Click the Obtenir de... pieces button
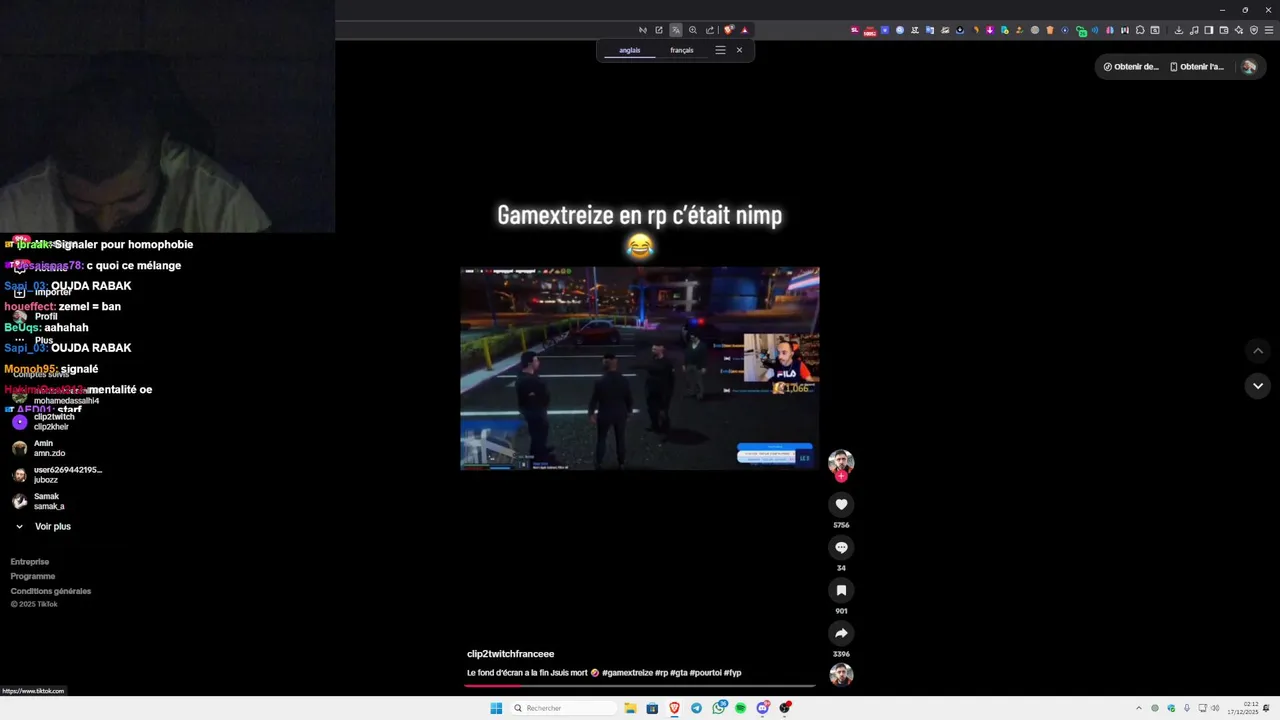Image resolution: width=1280 pixels, height=720 pixels. 1131,67
